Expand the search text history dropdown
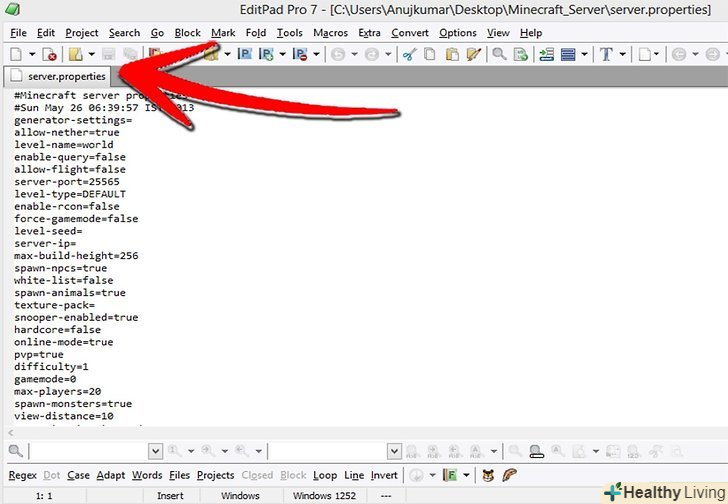The width and height of the screenshot is (728, 504). click(x=156, y=451)
